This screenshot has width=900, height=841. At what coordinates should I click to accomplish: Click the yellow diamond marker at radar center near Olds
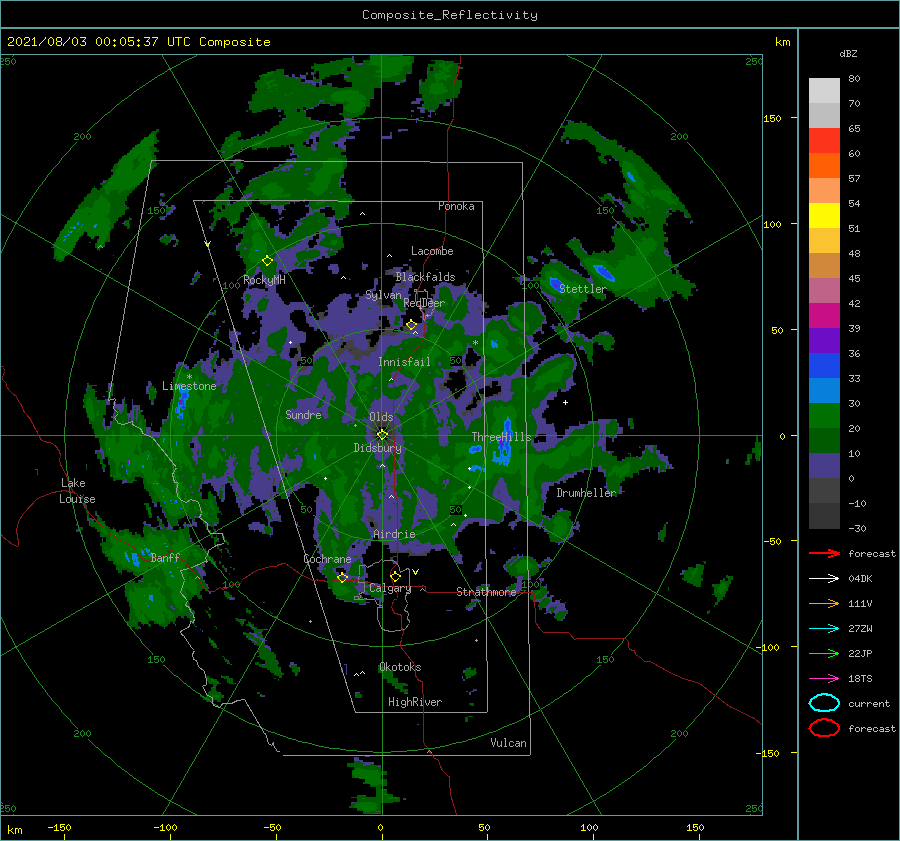point(382,435)
